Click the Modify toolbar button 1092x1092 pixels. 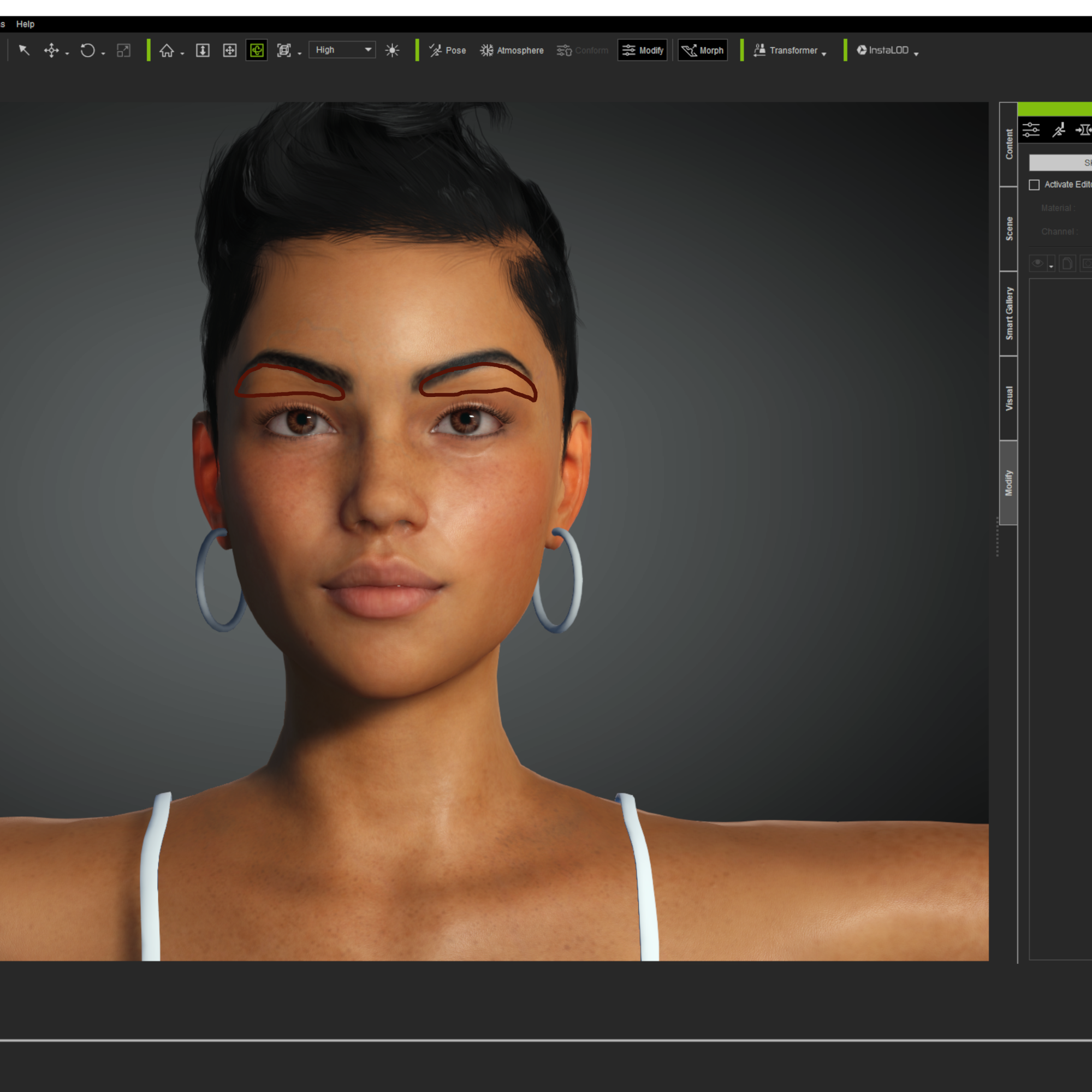click(643, 50)
